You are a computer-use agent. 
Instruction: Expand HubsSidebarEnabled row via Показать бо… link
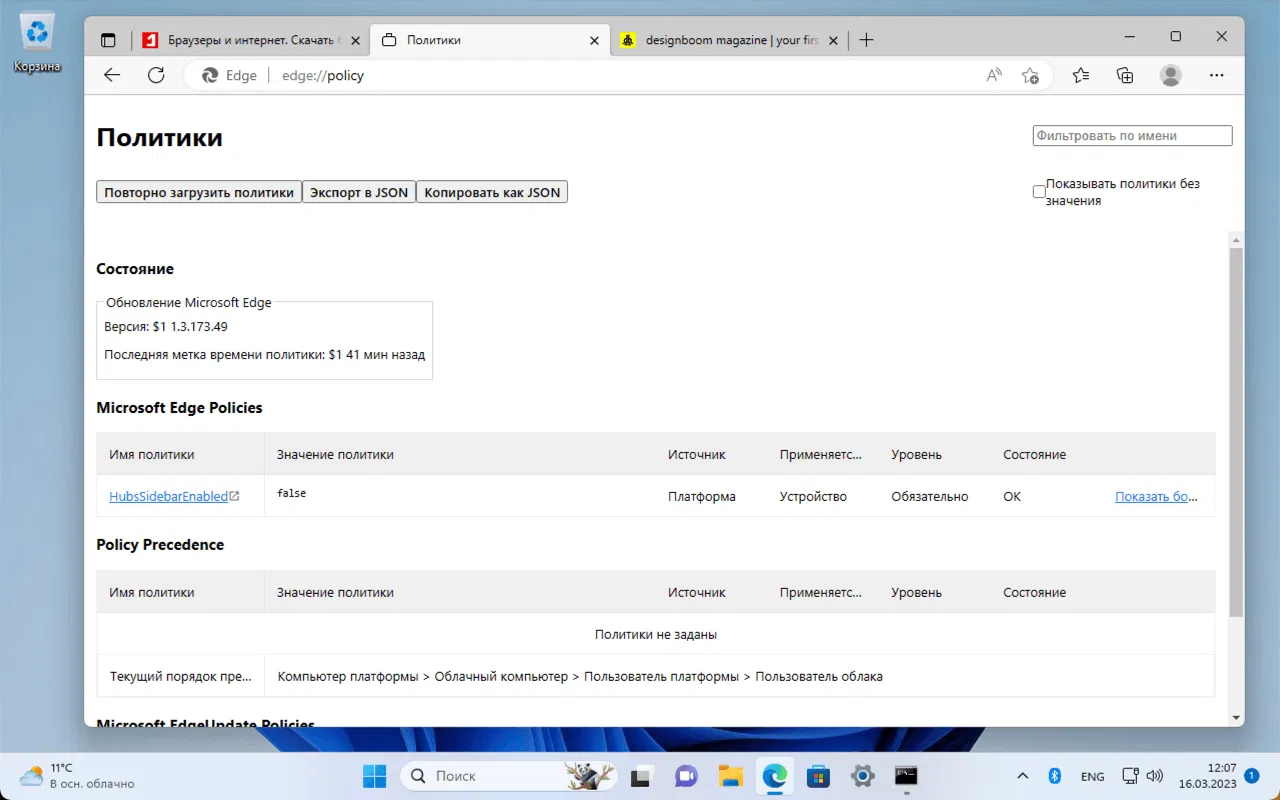click(x=1156, y=496)
